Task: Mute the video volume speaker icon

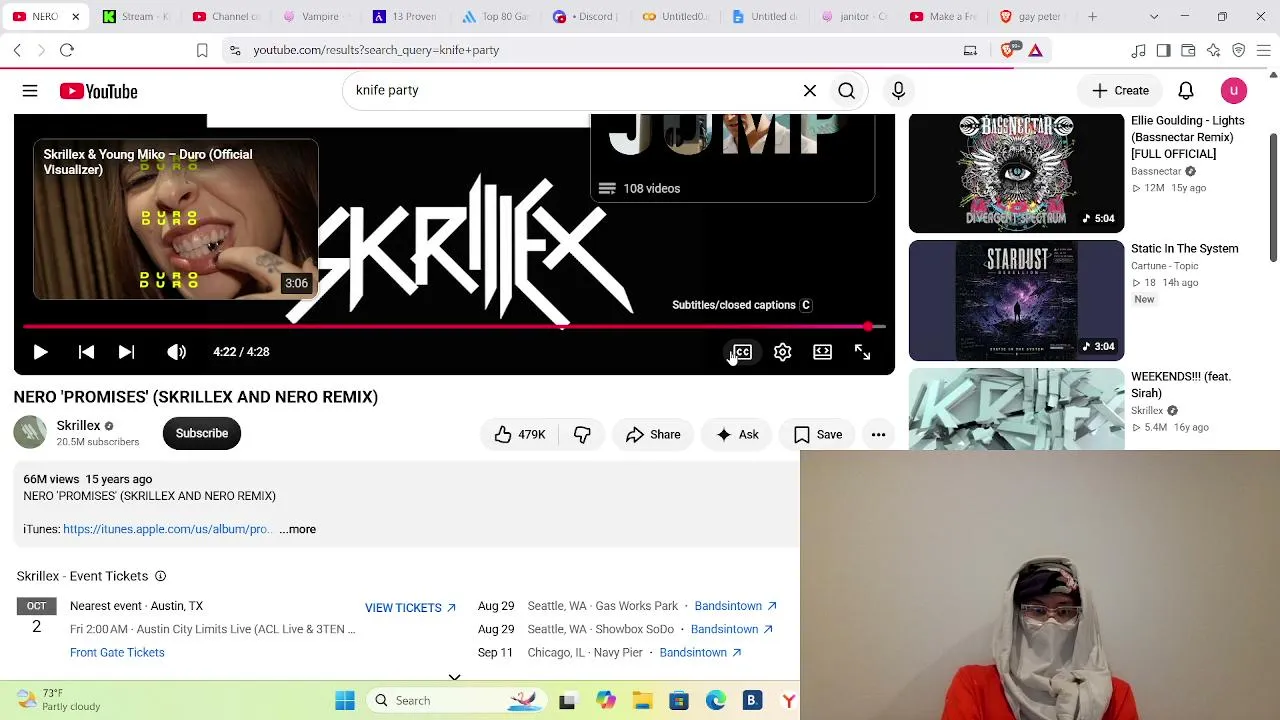Action: [x=176, y=352]
